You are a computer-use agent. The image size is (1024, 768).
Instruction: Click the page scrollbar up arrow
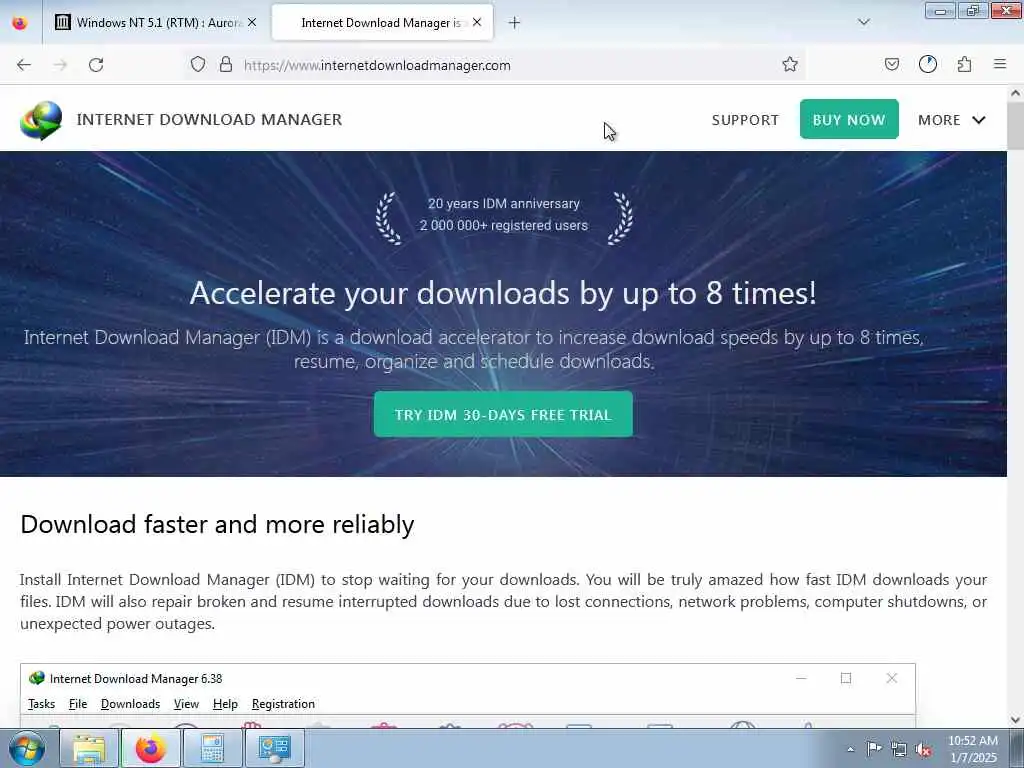1016,93
